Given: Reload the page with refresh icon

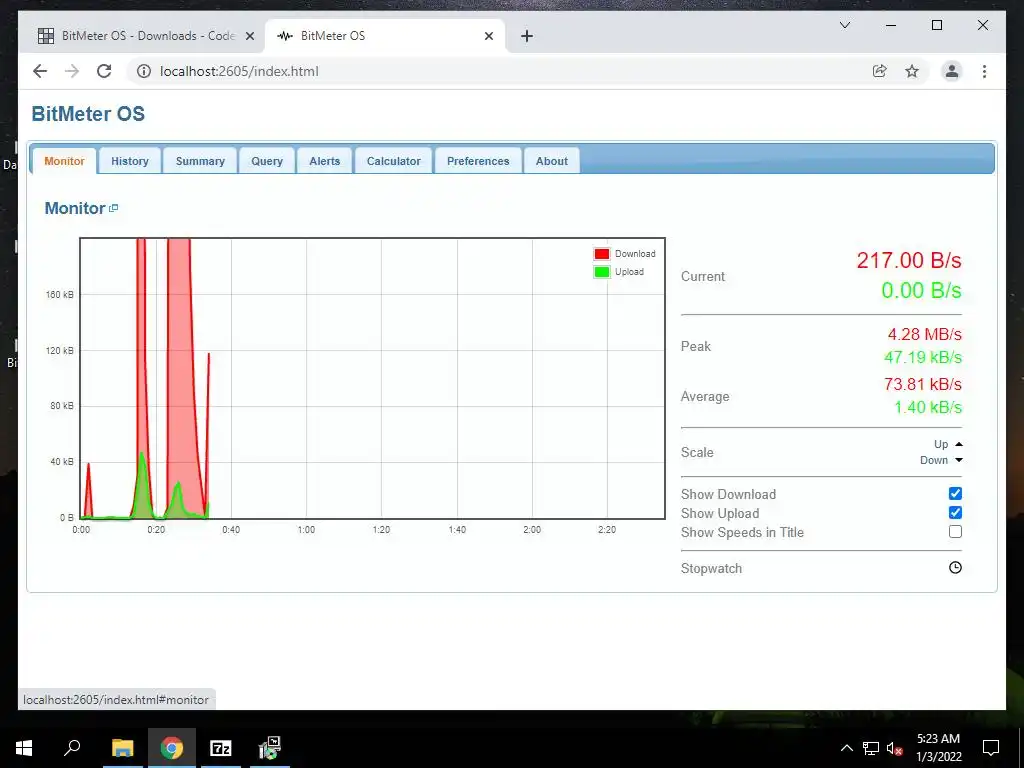Looking at the screenshot, I should coord(104,71).
